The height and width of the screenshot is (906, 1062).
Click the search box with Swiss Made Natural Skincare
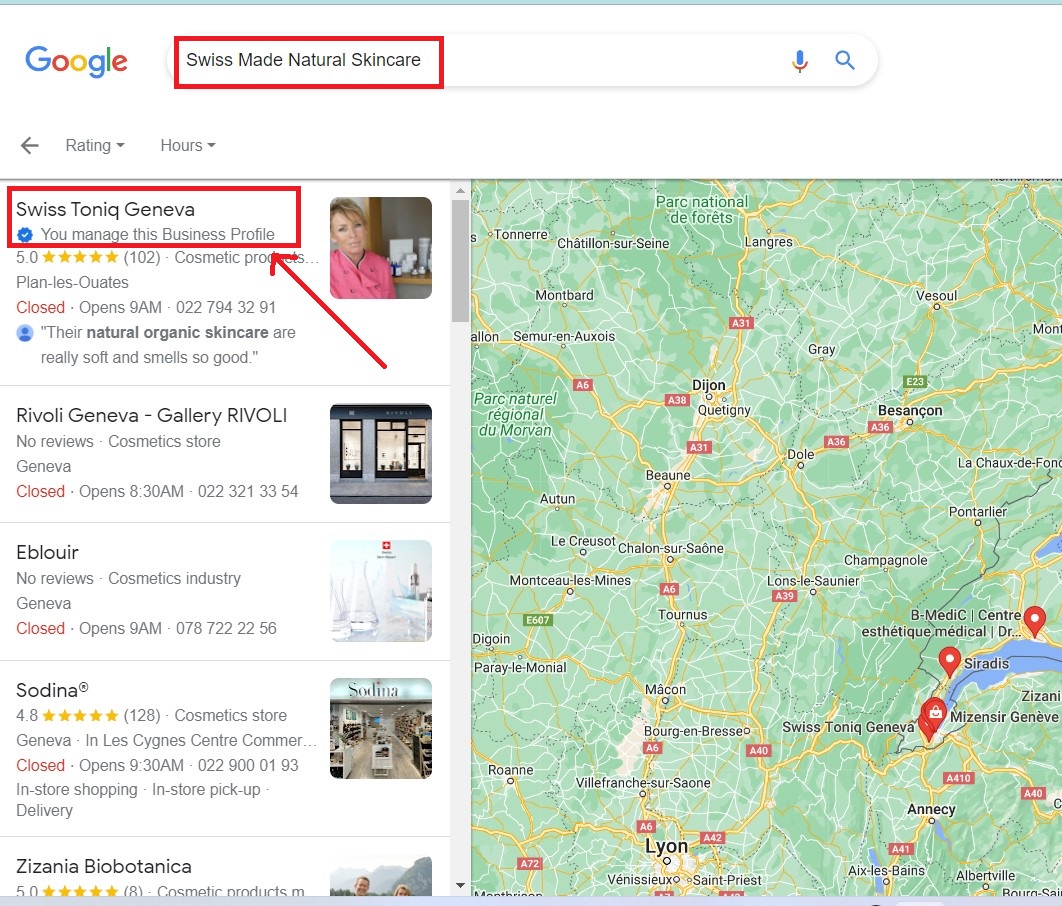(x=522, y=60)
